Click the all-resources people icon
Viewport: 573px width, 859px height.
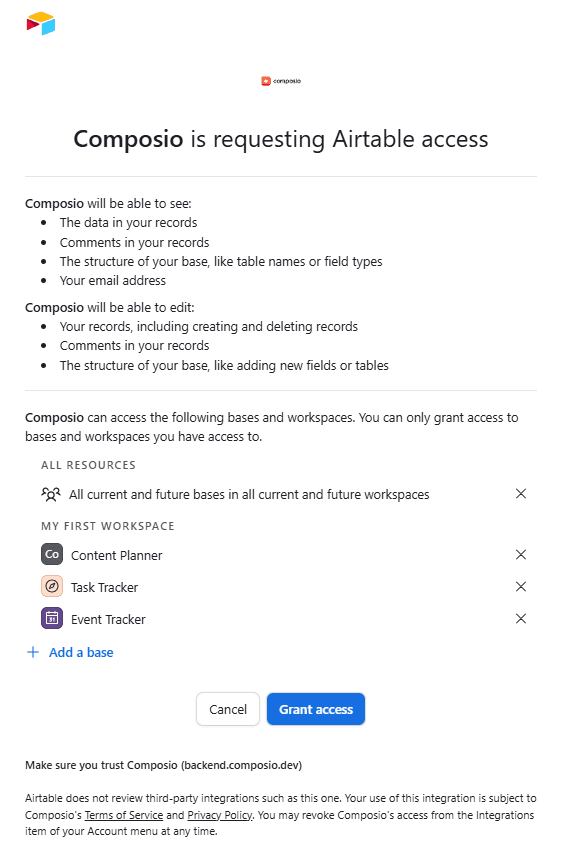[51, 494]
